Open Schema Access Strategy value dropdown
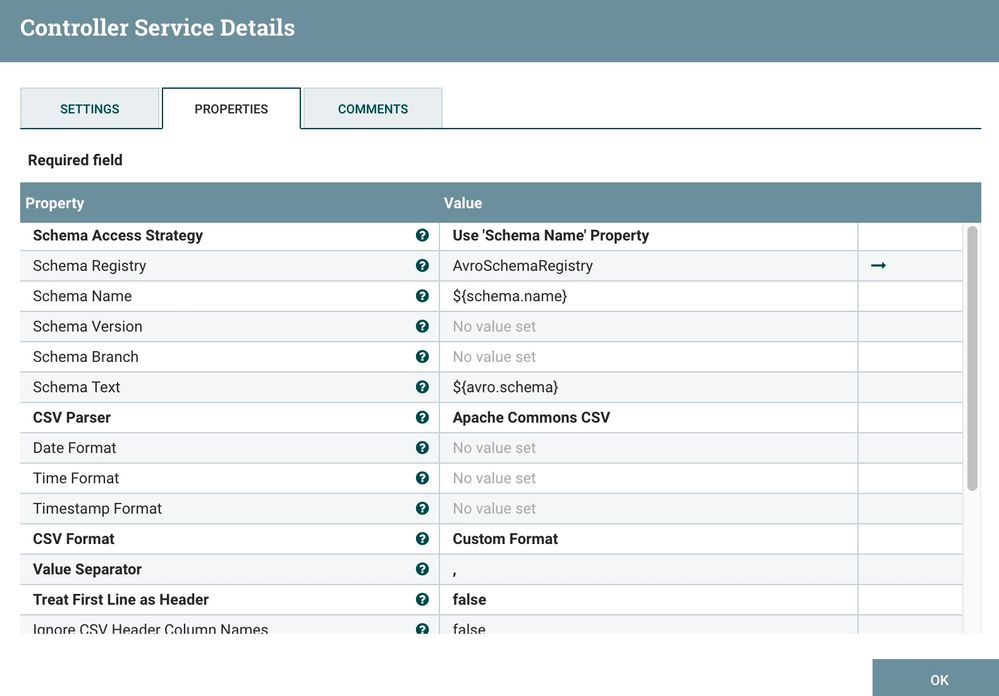The image size is (999, 696). [648, 236]
